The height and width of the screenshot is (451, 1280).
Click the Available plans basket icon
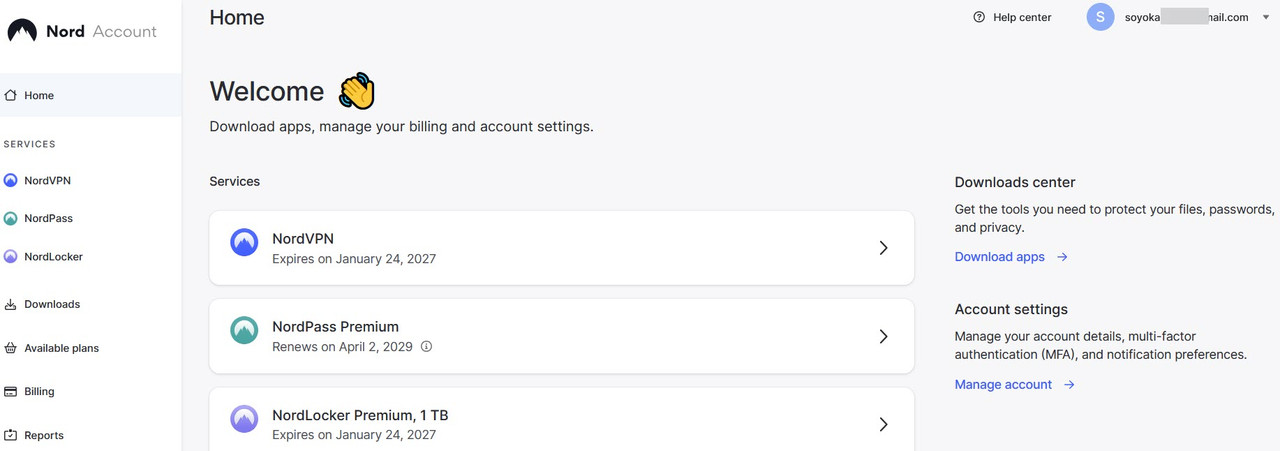[11, 348]
